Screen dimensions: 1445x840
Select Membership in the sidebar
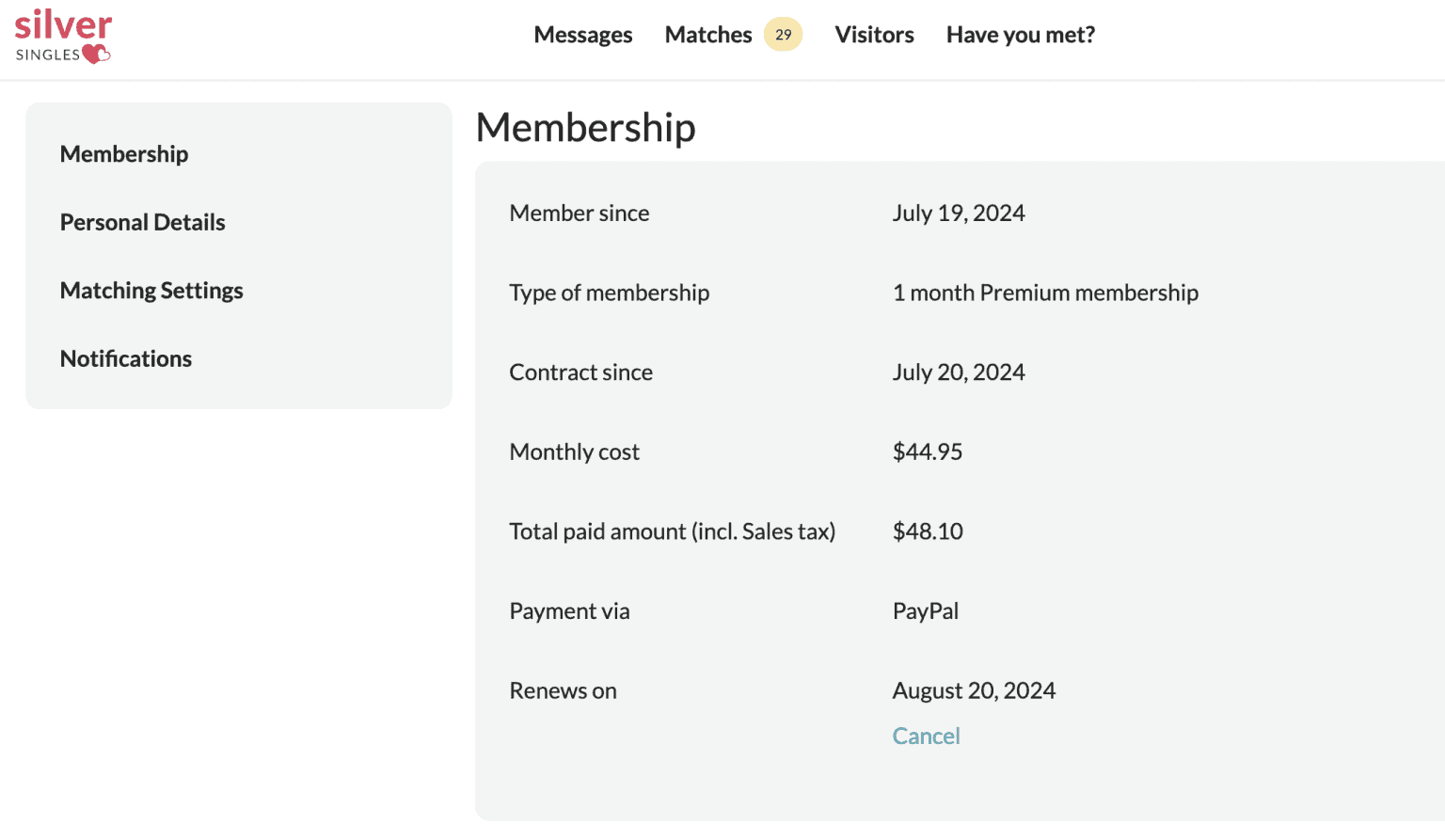click(x=124, y=154)
